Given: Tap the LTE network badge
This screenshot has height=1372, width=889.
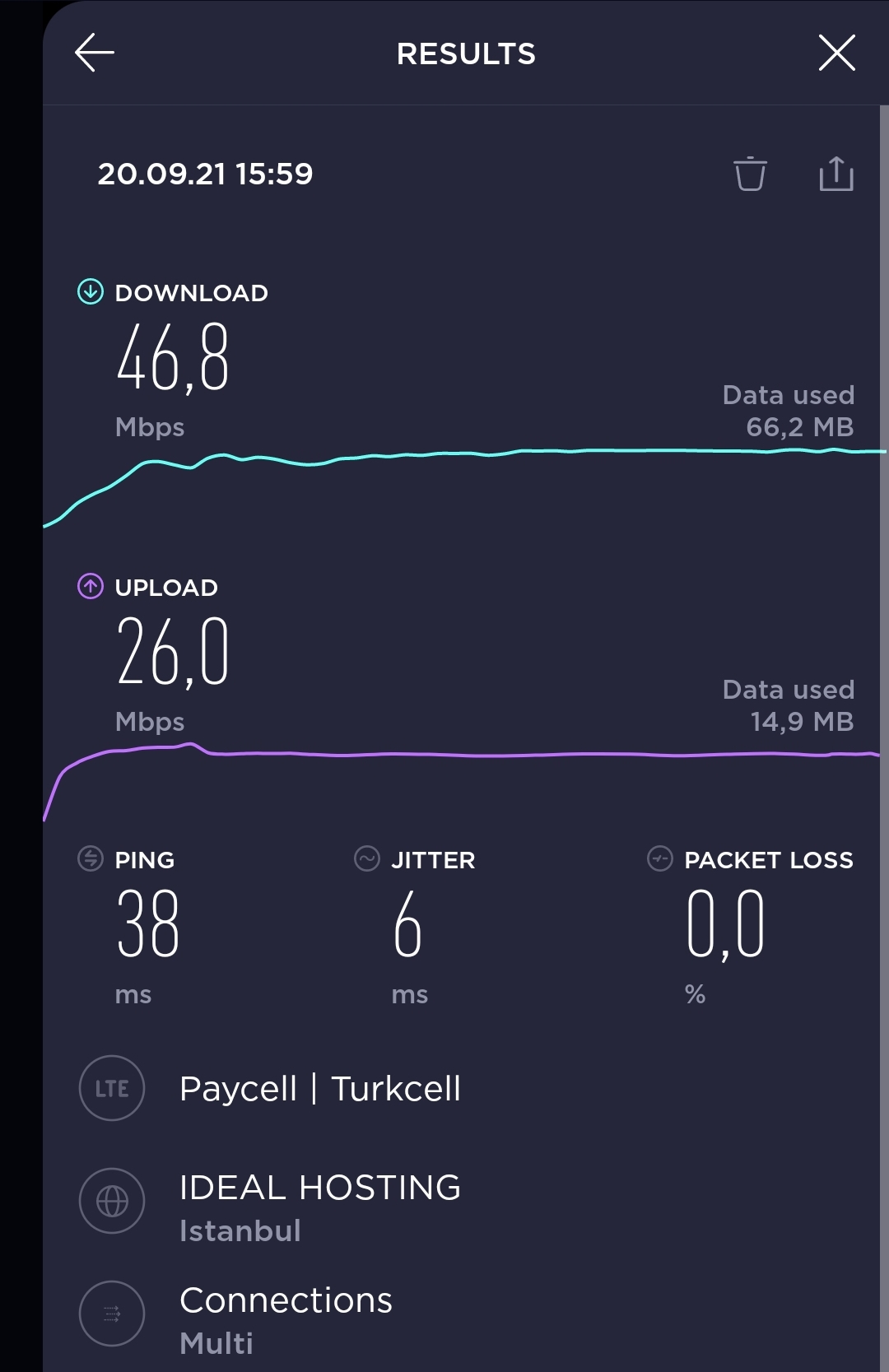Looking at the screenshot, I should coord(112,1088).
